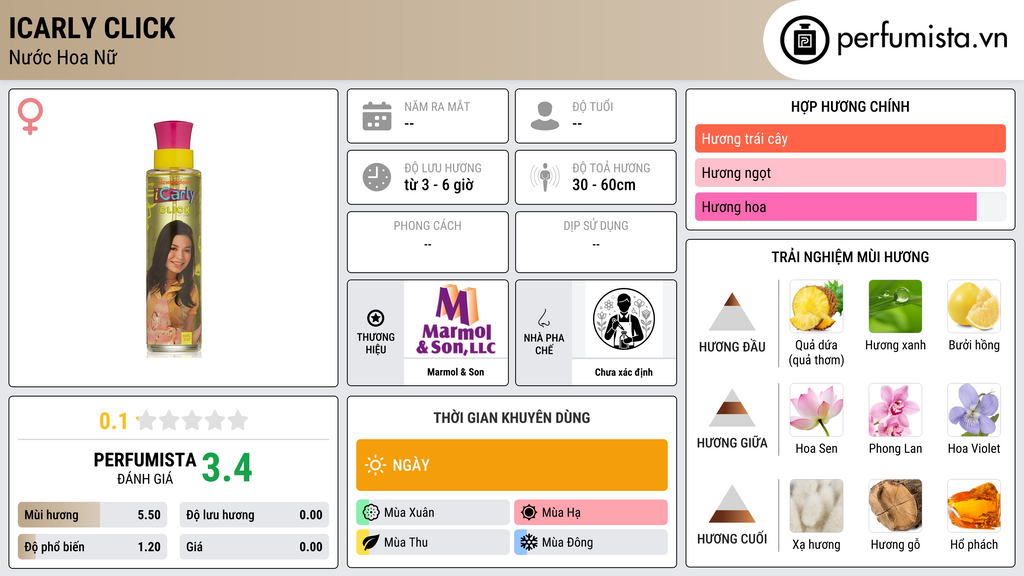Viewport: 1024px width, 576px height.
Task: Click the 'từ 3 - 6 giờ' longevity value
Action: tap(439, 185)
